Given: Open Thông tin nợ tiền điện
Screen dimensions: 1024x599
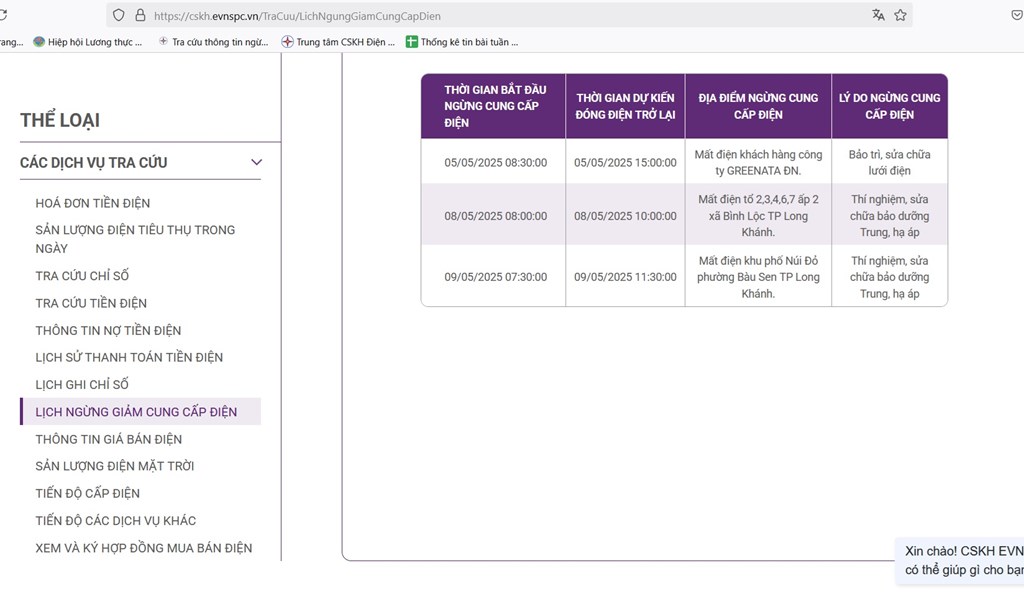Looking at the screenshot, I should (108, 330).
